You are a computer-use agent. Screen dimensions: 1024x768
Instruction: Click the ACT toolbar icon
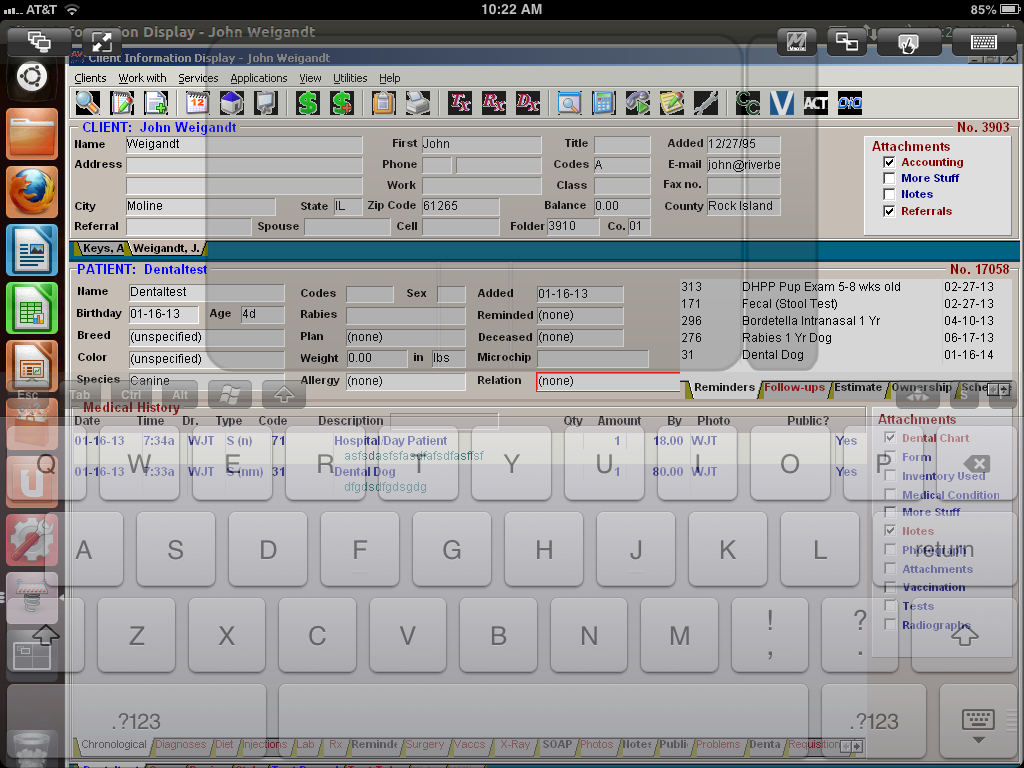pos(816,103)
